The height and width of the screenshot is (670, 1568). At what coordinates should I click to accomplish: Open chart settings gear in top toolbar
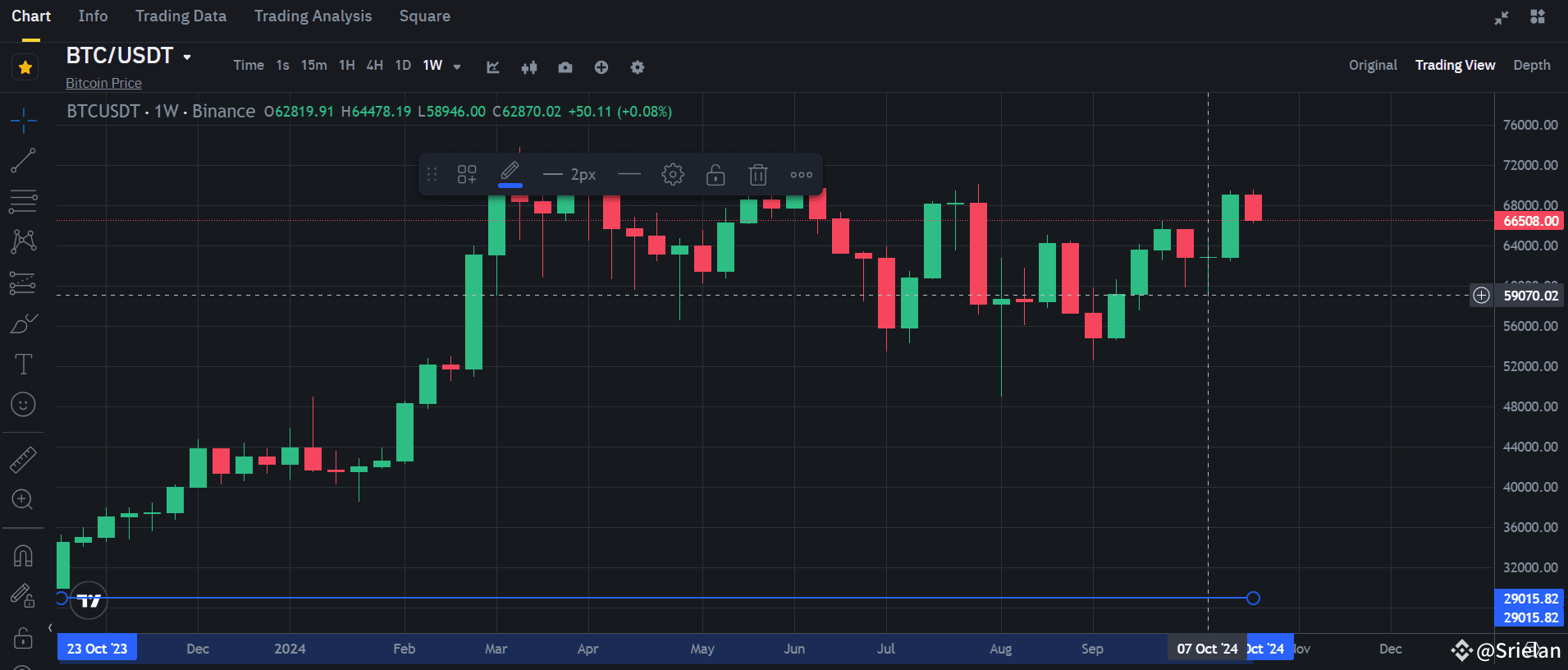(638, 67)
